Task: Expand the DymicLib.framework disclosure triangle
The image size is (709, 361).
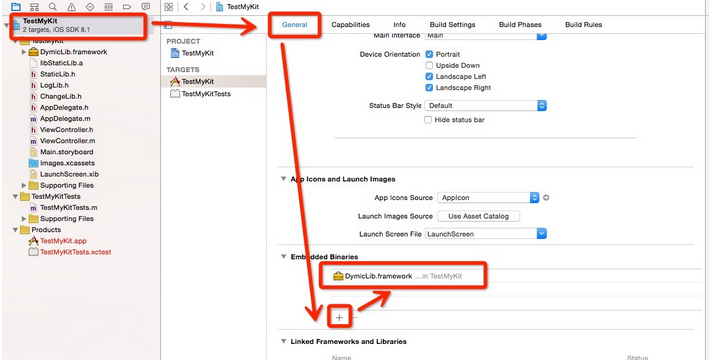Action: (x=24, y=52)
